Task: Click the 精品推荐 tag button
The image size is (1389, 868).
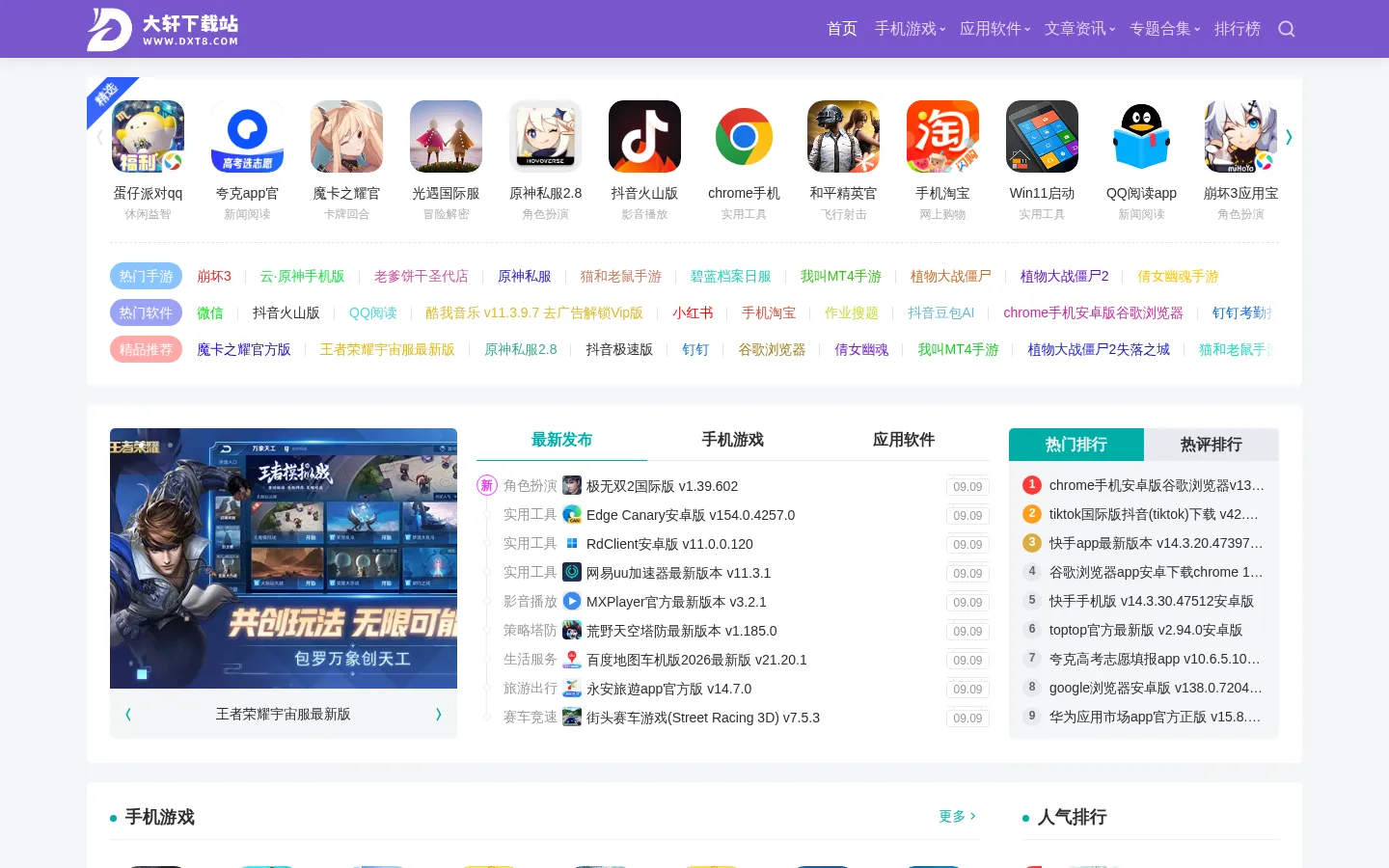Action: tap(146, 349)
